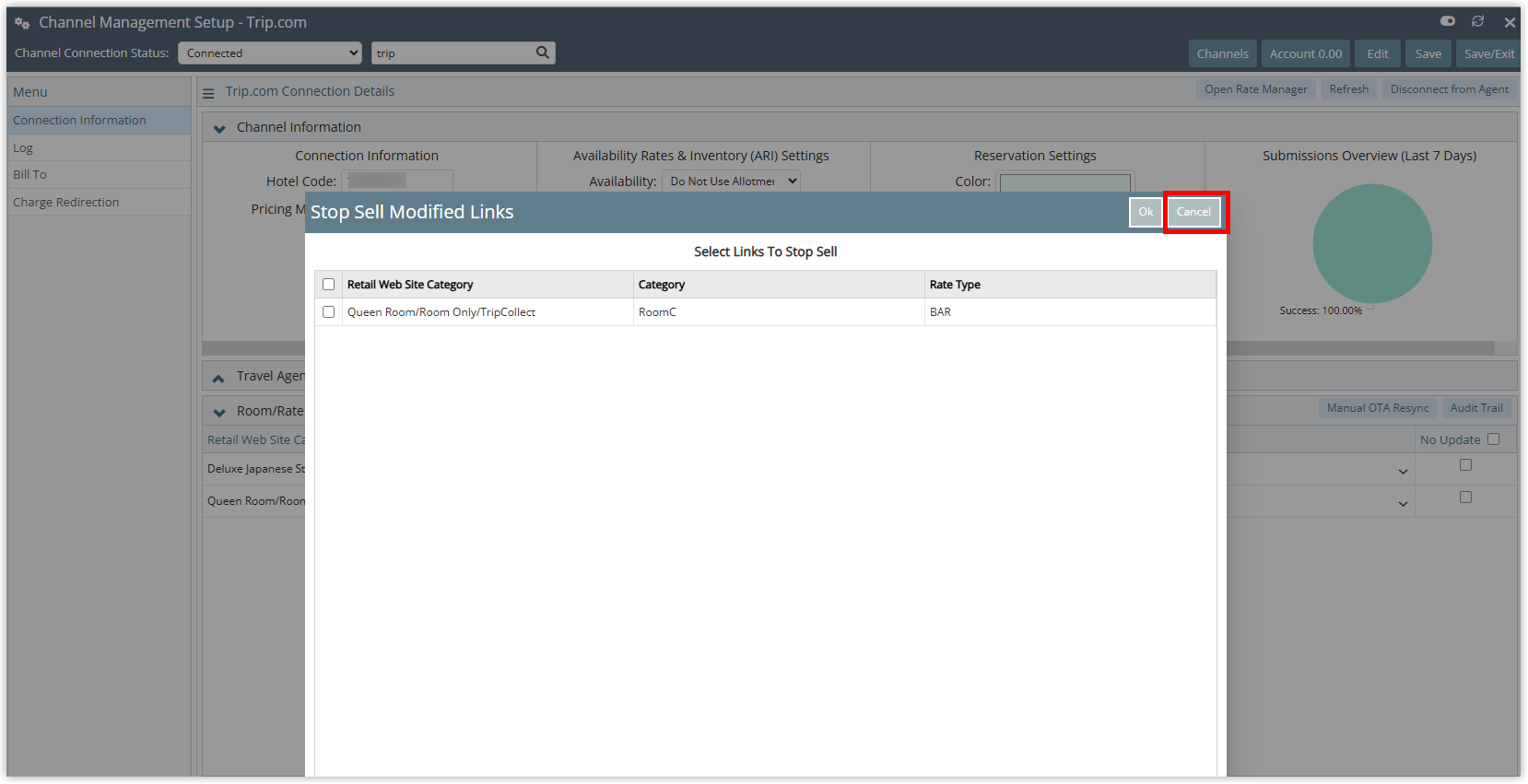Open the hamburger menu beside Trip.com Connection Details
Viewport: 1528px width, 784px height.
(x=208, y=92)
